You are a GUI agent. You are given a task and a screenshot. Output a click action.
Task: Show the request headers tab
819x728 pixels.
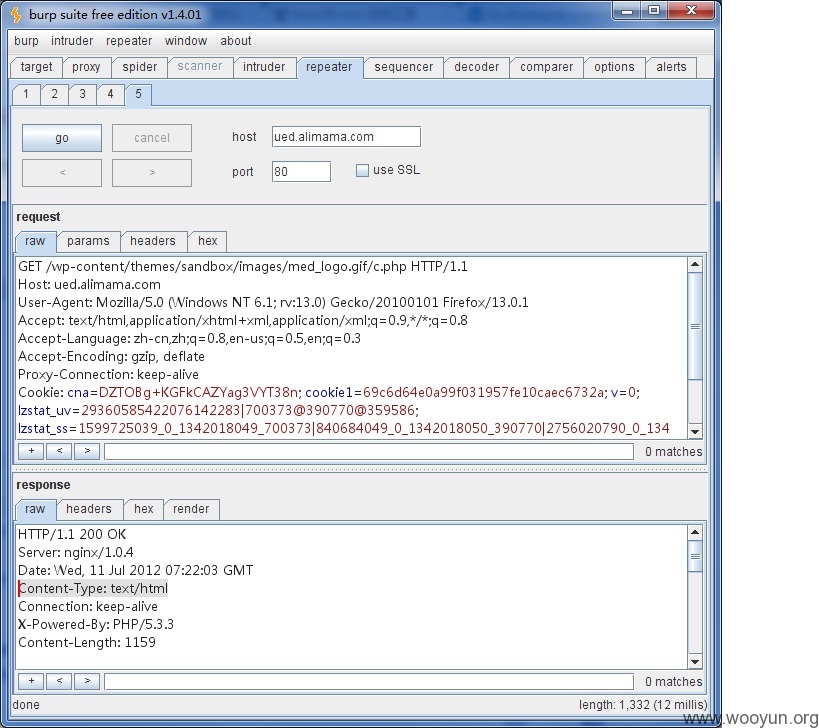(x=153, y=241)
